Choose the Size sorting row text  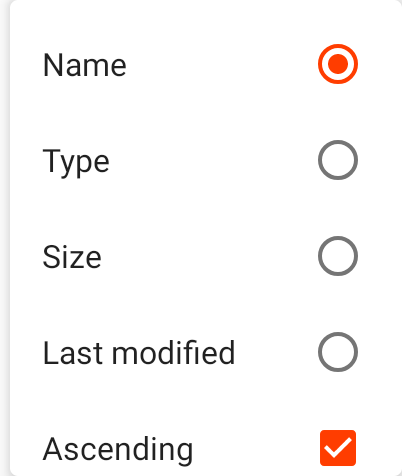(72, 257)
